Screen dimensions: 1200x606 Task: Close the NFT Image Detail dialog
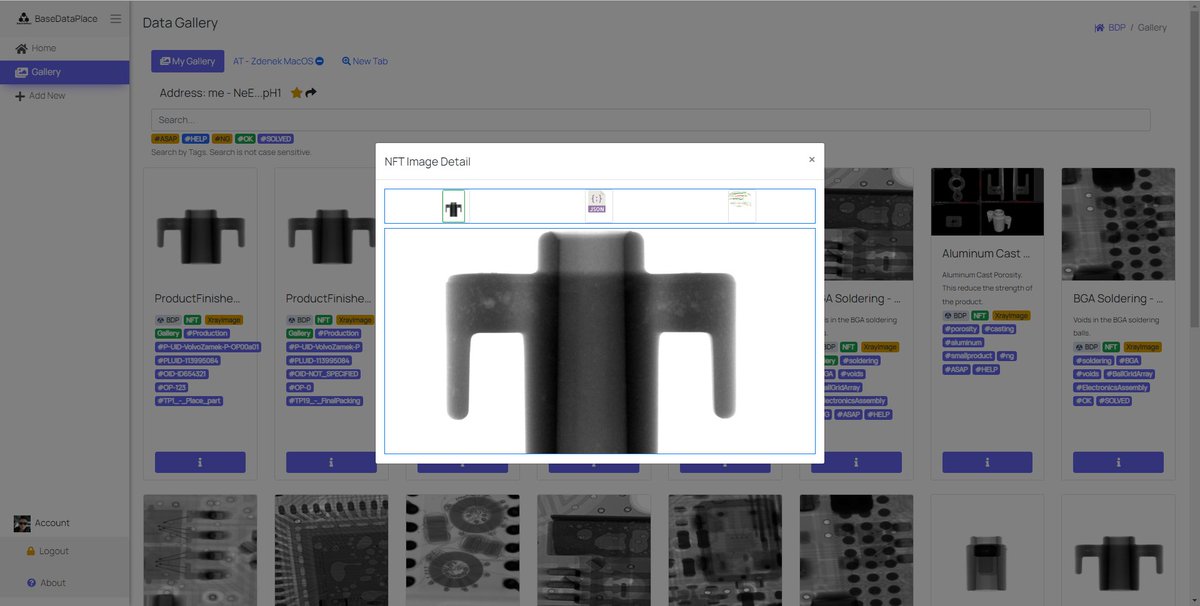[x=811, y=159]
